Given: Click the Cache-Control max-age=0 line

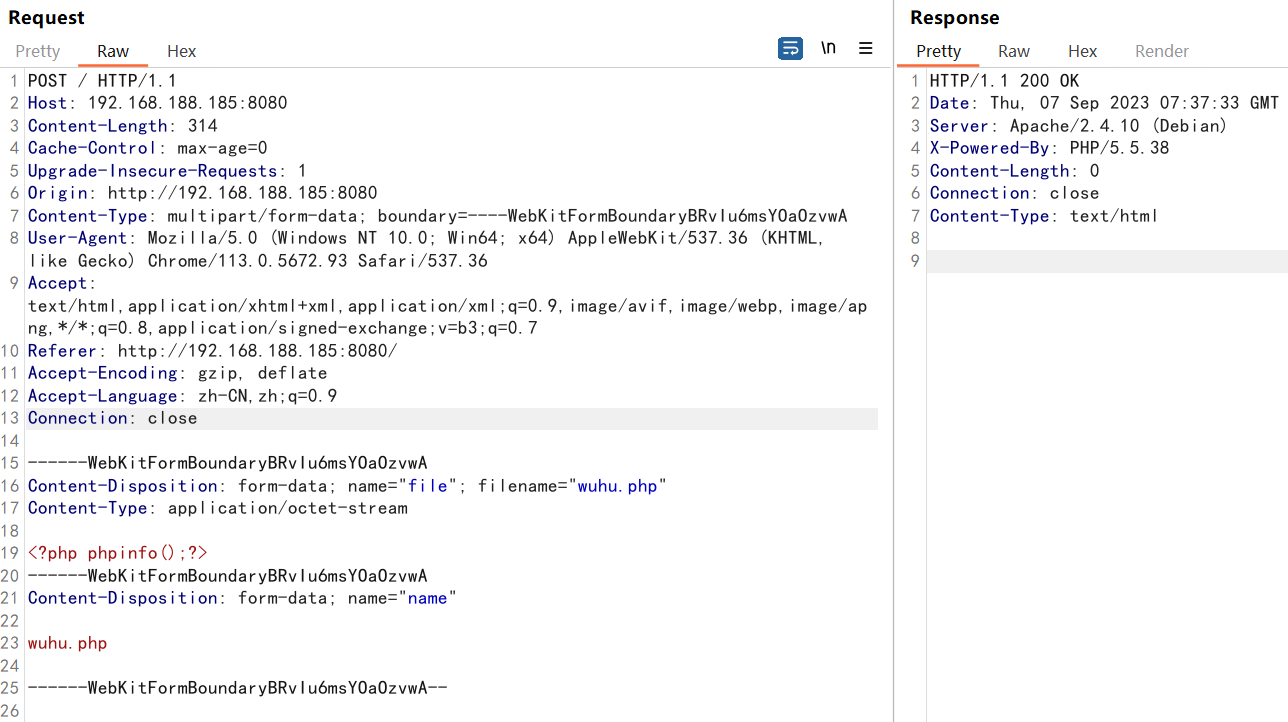Looking at the screenshot, I should point(148,148).
